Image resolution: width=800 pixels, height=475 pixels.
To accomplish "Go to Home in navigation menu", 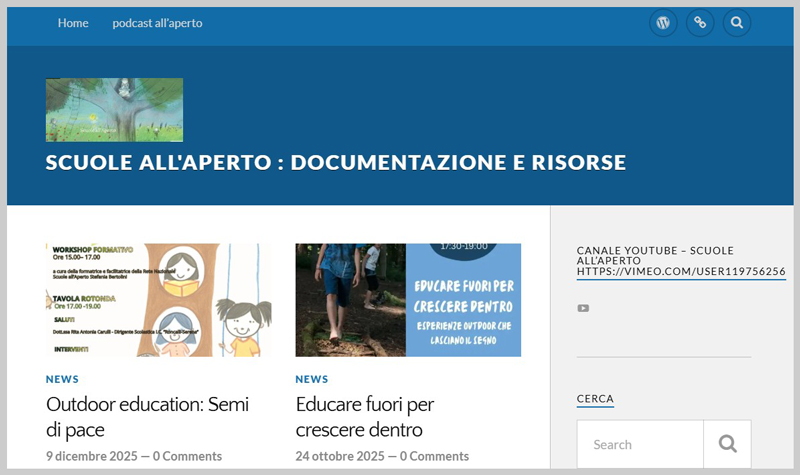I will tap(73, 23).
